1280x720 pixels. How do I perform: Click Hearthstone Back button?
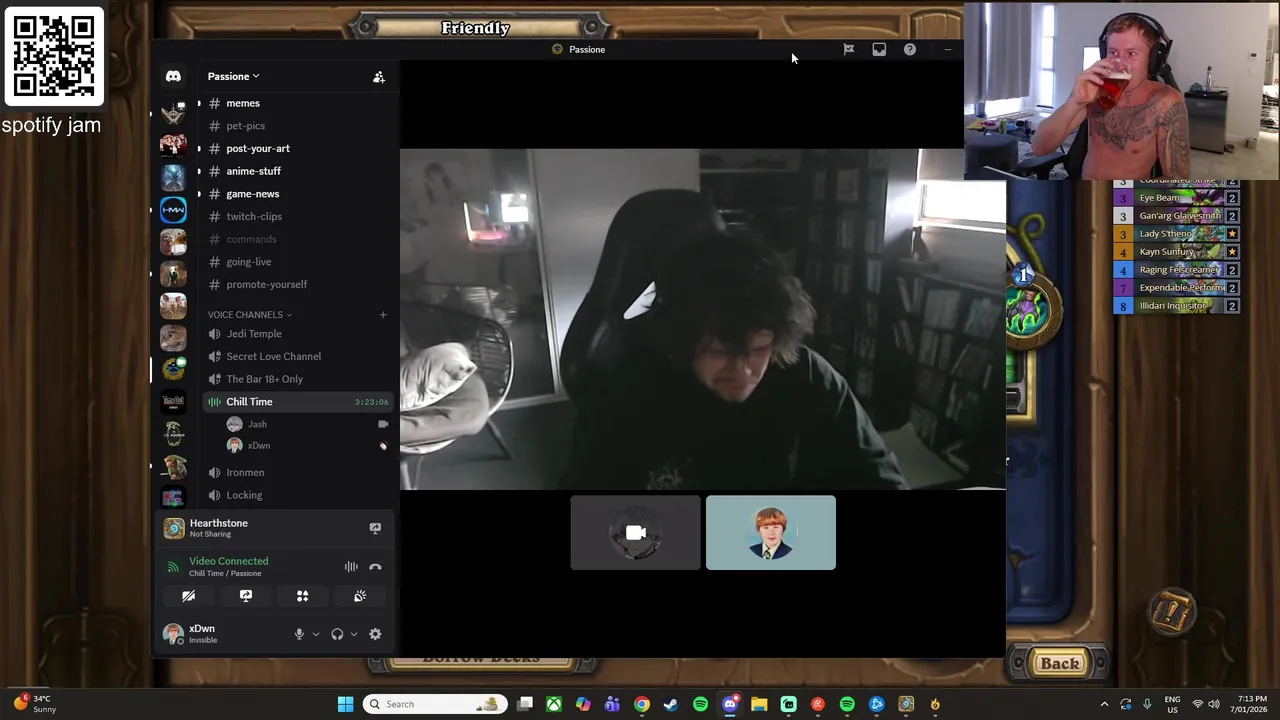click(1059, 663)
